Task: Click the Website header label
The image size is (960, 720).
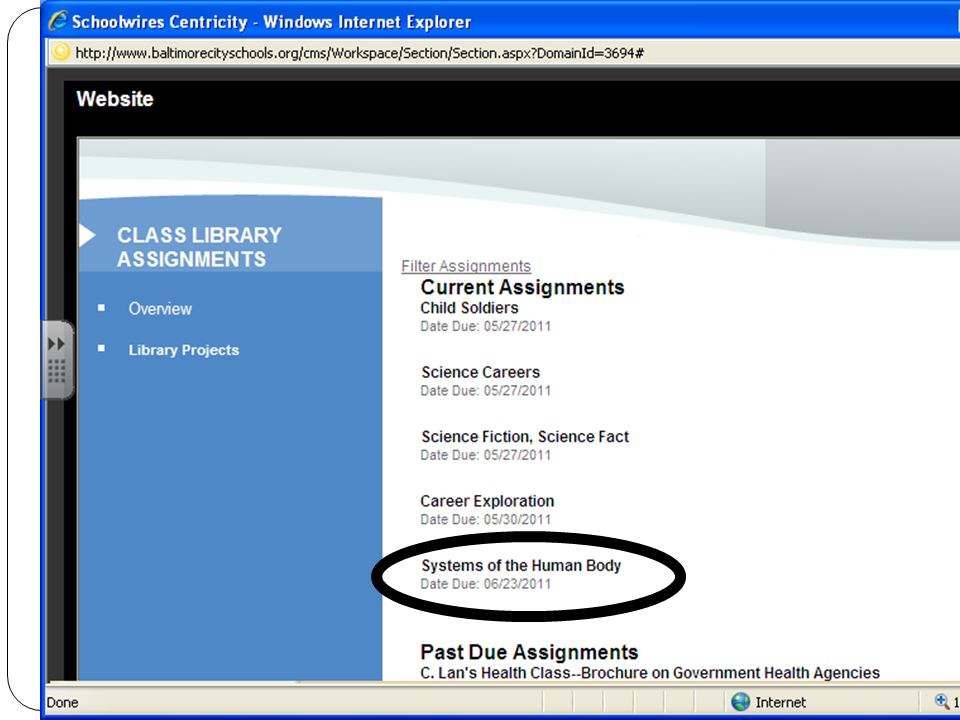Action: (x=114, y=99)
